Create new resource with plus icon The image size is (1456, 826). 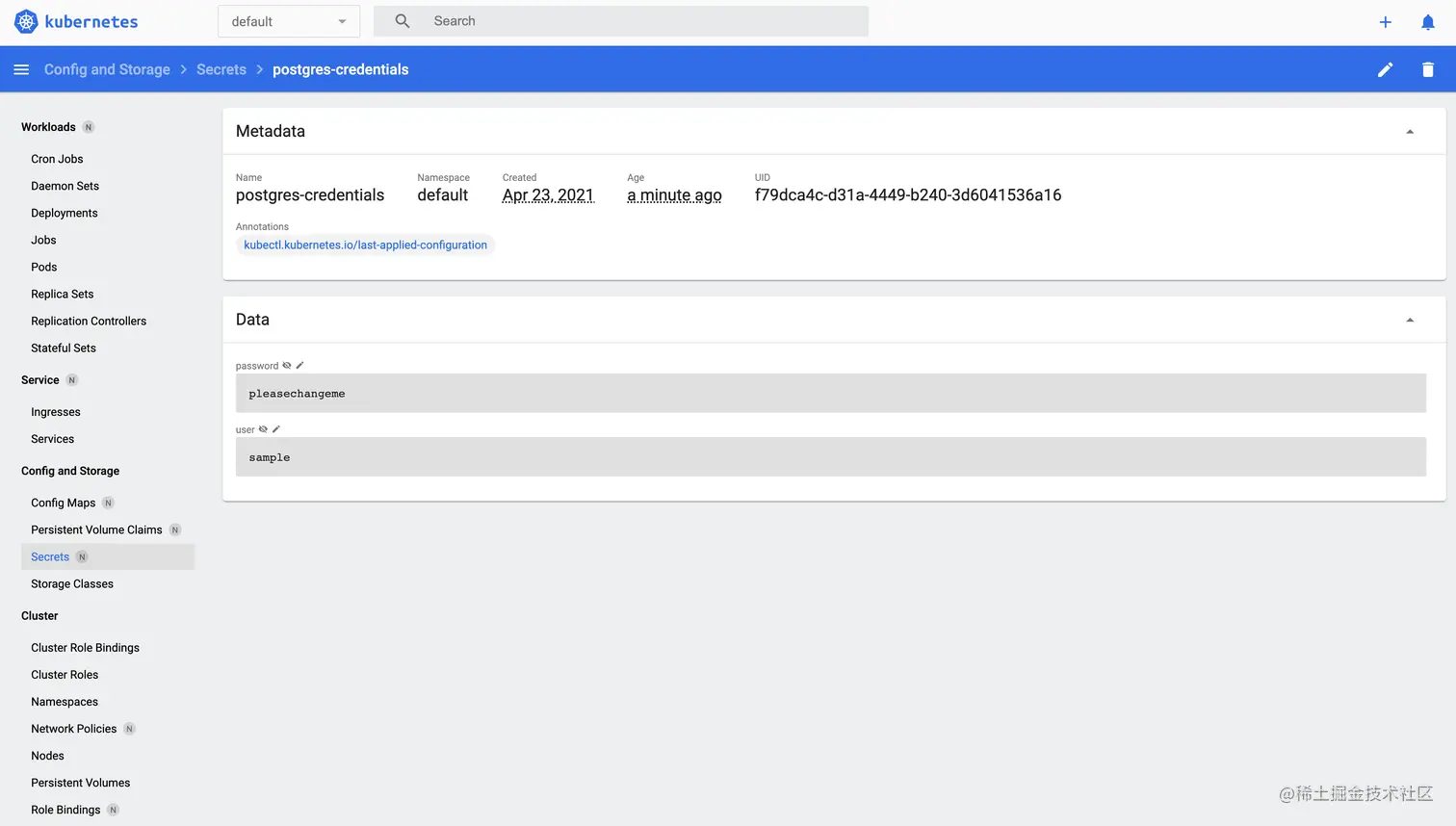pyautogui.click(x=1385, y=22)
